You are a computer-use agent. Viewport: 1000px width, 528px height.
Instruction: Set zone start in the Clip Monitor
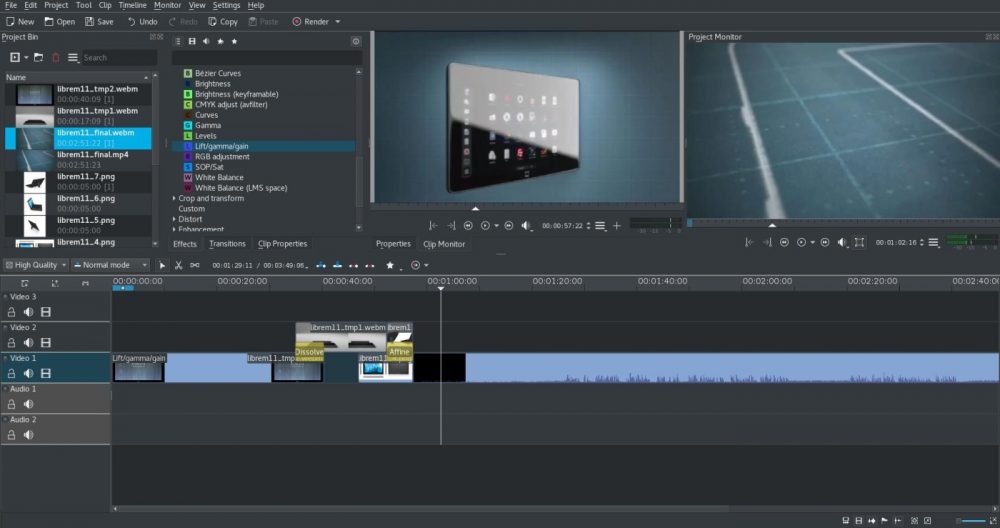pyautogui.click(x=433, y=226)
